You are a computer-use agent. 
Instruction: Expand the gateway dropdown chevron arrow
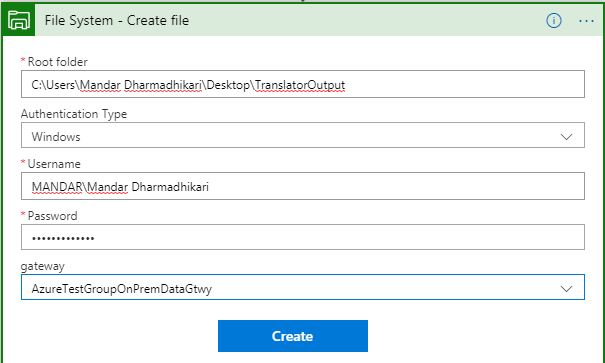566,289
